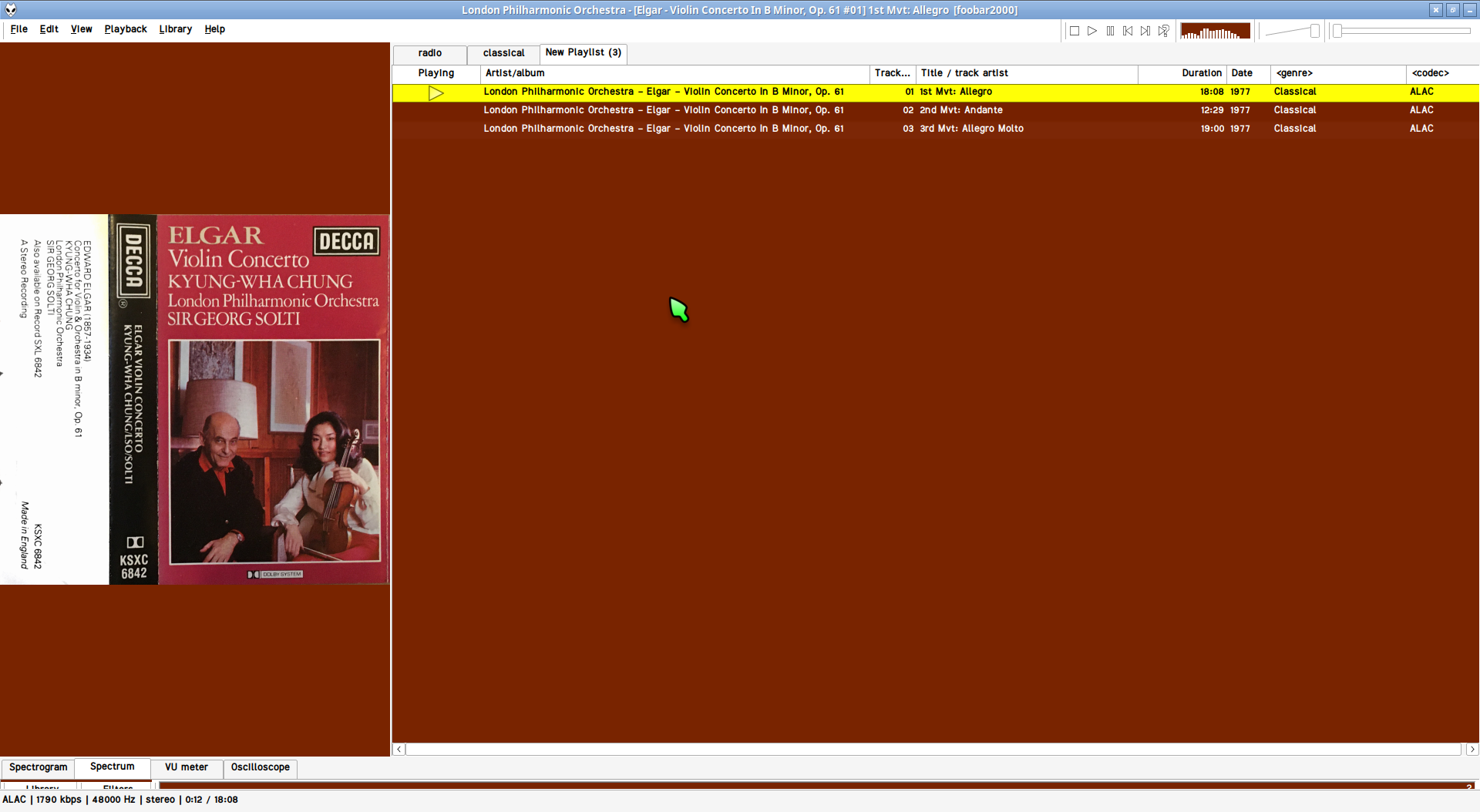The image size is (1480, 812).
Task: Click the Elgar Violin Concerto album art
Action: coord(194,399)
